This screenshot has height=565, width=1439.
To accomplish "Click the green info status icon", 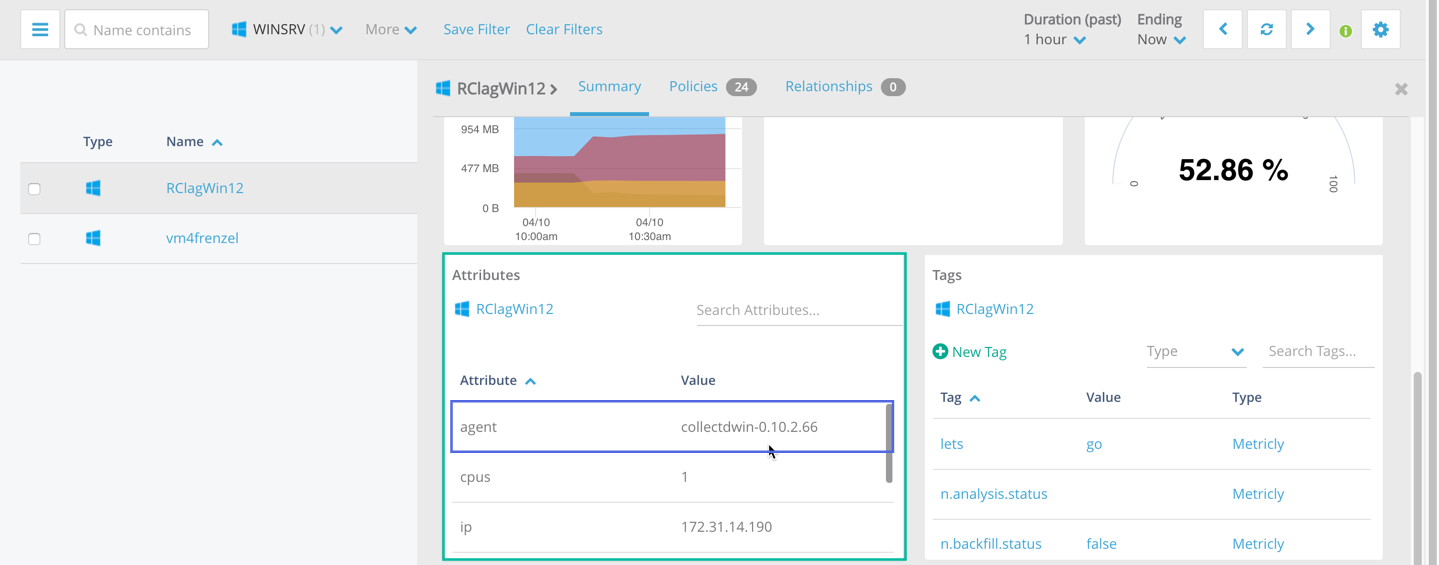I will coord(1346,31).
